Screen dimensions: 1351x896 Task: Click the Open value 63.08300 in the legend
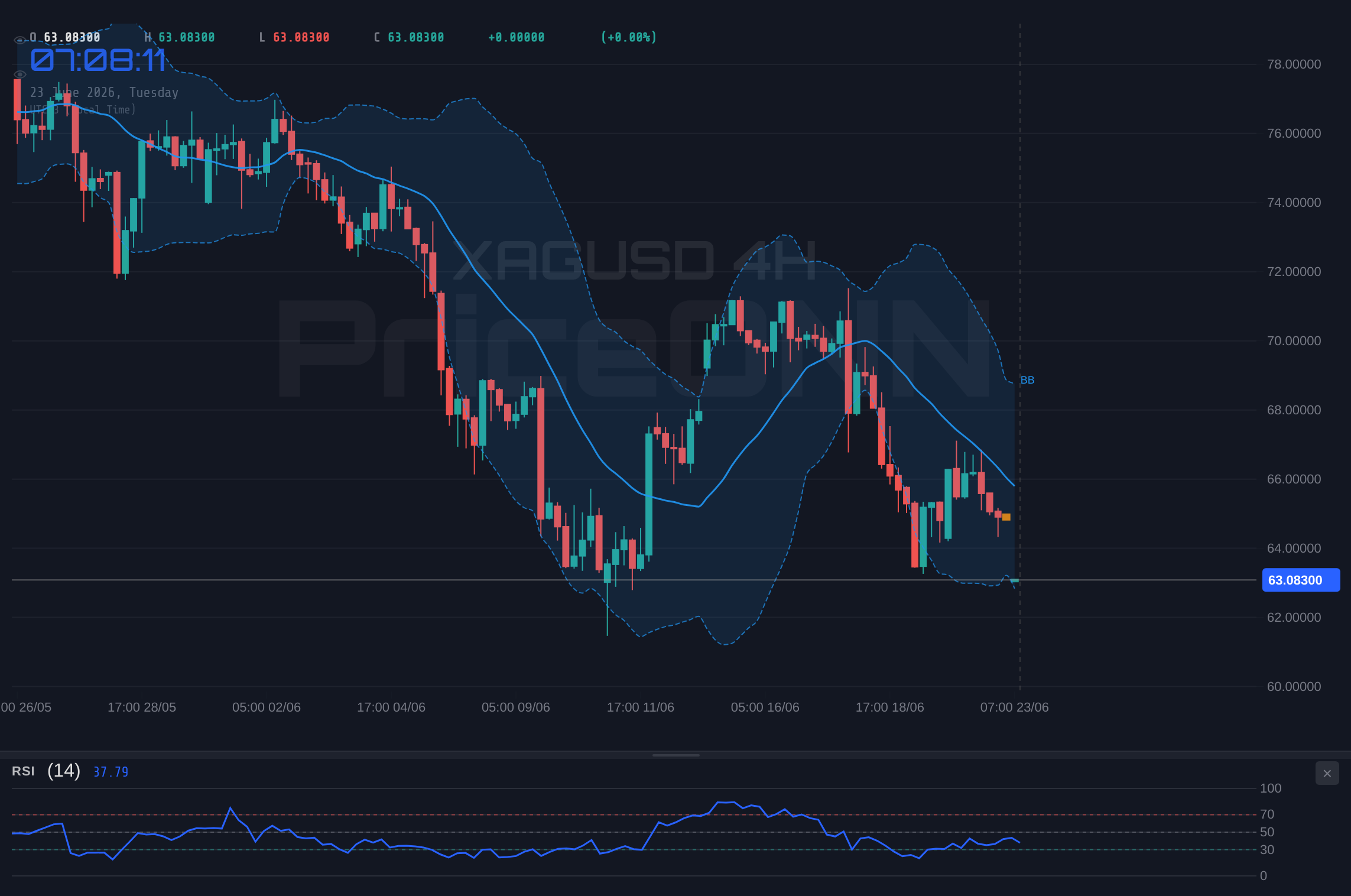[72, 37]
